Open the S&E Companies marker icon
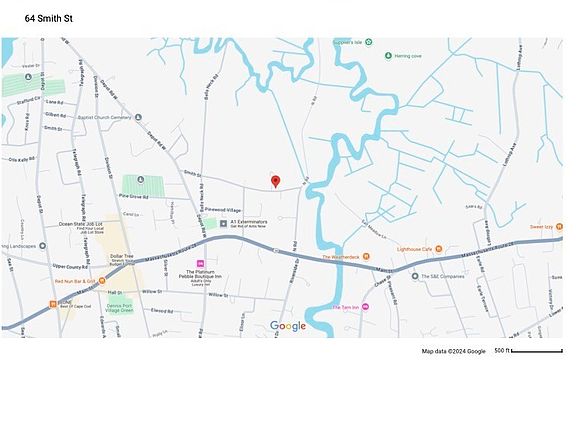This screenshot has width=576, height=432. coord(415,276)
